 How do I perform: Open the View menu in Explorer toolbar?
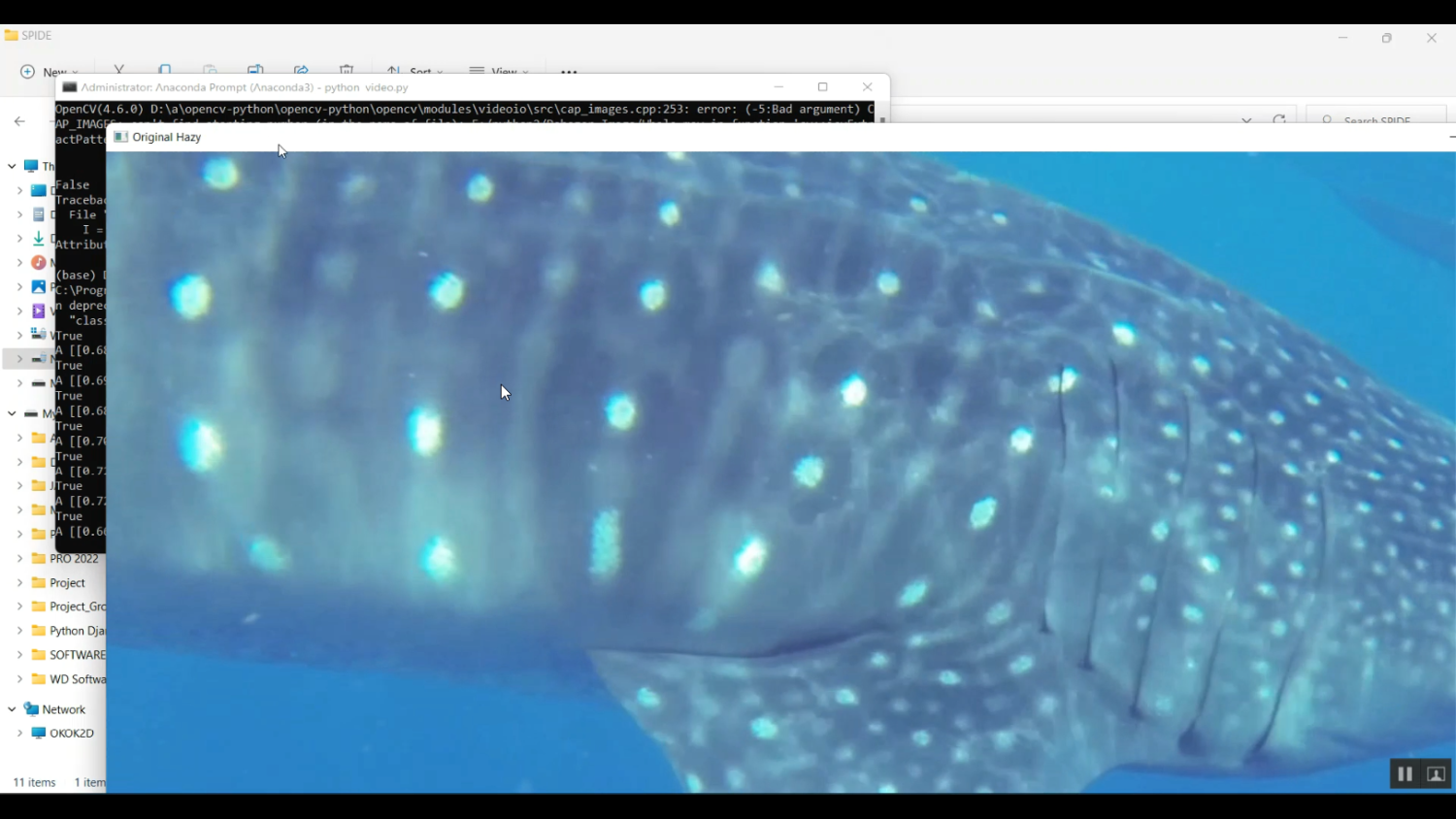499,72
